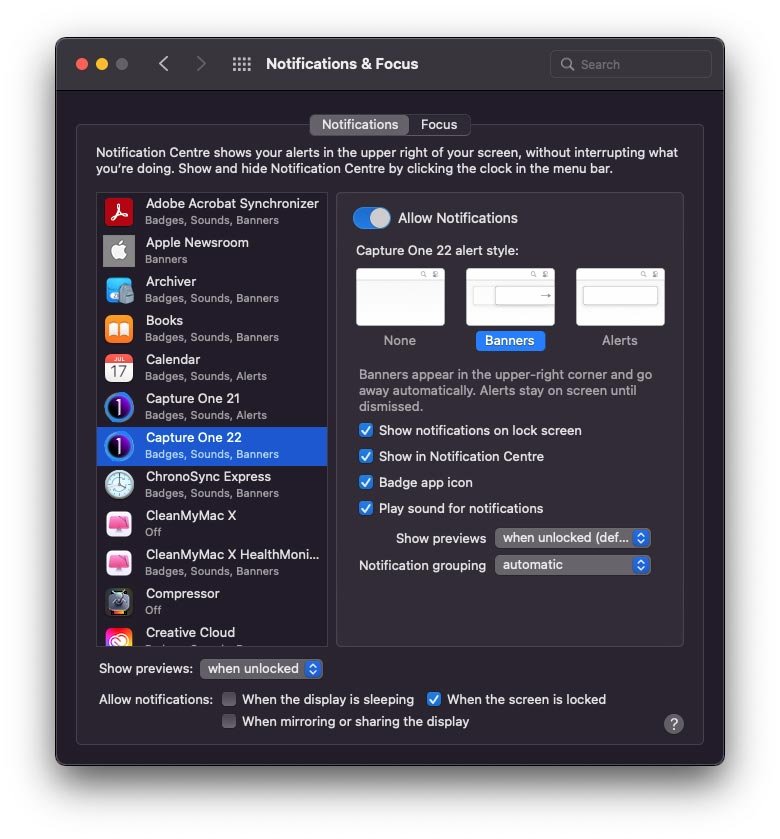Image resolution: width=780 pixels, height=839 pixels.
Task: Select the Creative Cloud row
Action: tap(212, 635)
